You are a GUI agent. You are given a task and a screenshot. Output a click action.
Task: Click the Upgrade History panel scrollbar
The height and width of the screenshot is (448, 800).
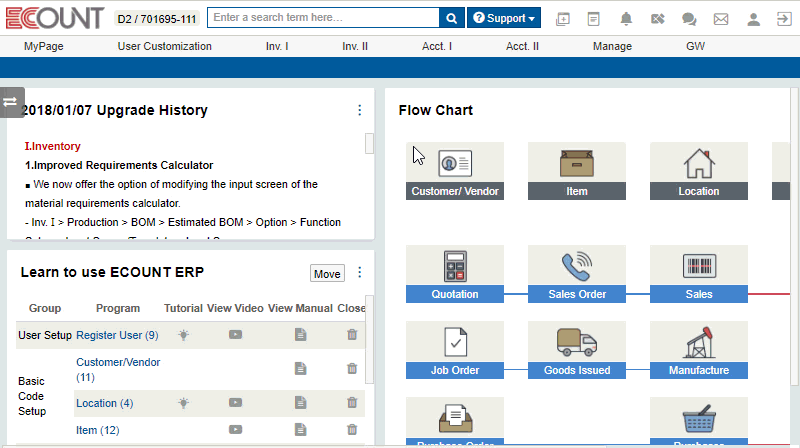pos(369,143)
